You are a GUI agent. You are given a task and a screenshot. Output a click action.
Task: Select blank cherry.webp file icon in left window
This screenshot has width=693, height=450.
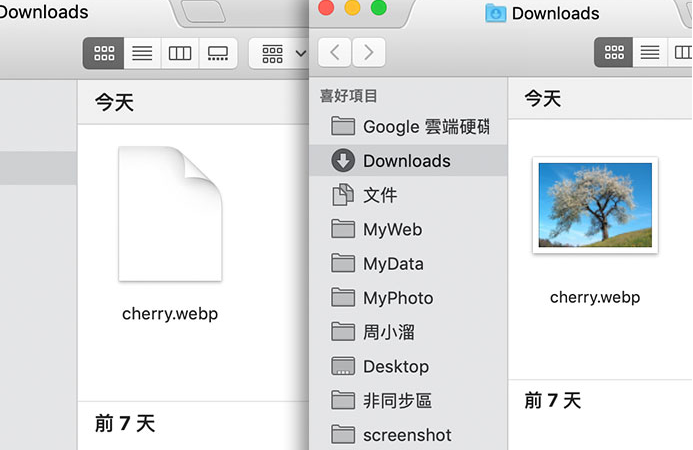coord(170,214)
